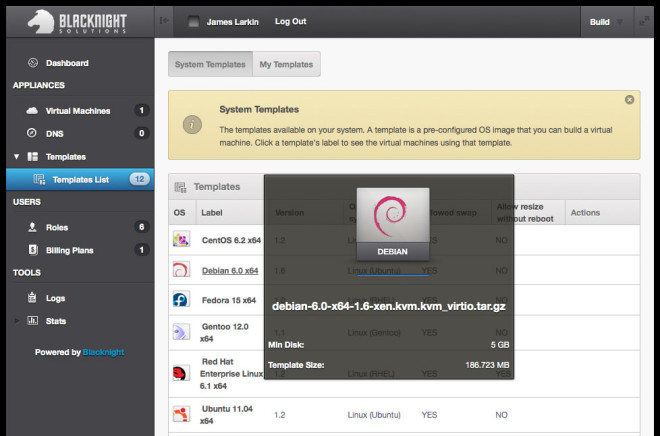Click the Templates table header icon
660x436 pixels.
point(181,187)
